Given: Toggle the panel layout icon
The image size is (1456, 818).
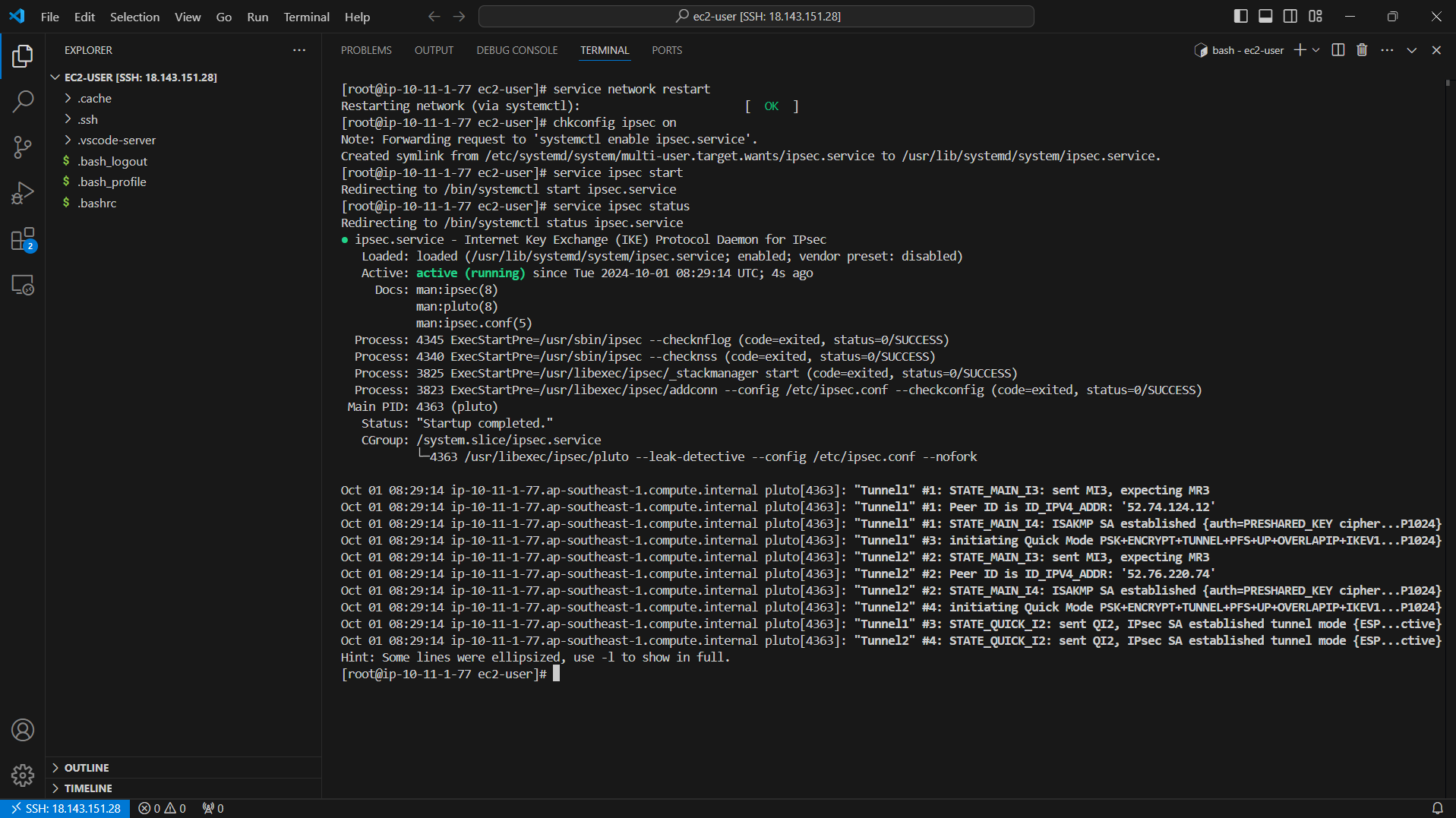Looking at the screenshot, I should (x=1265, y=16).
